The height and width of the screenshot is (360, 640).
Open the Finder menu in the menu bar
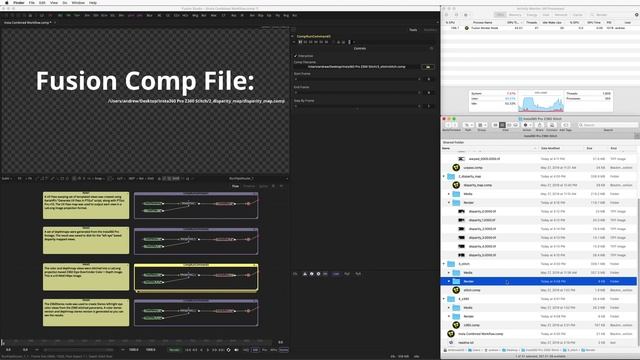coord(19,2)
